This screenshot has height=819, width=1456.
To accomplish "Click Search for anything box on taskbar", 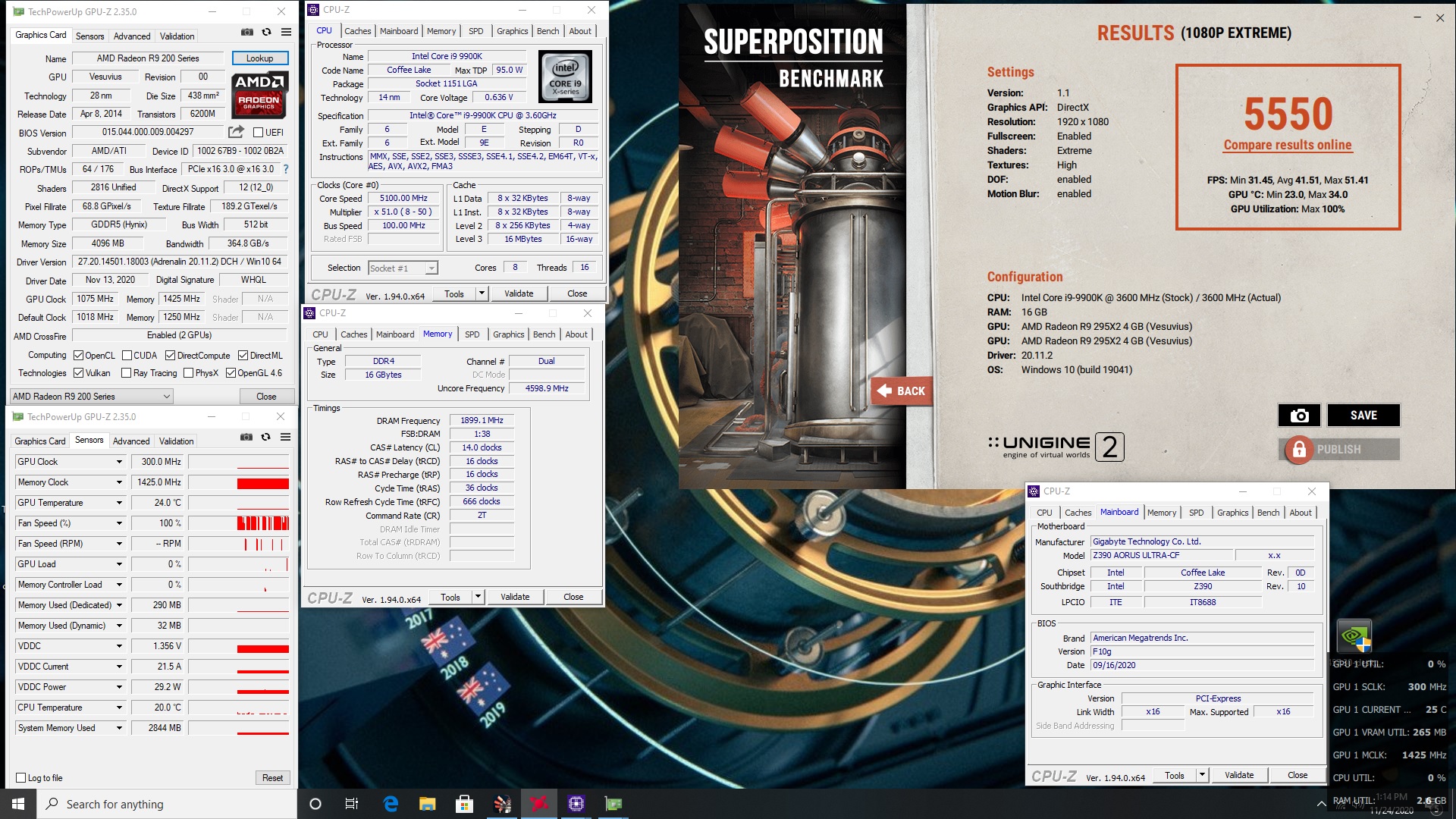I will (x=167, y=804).
